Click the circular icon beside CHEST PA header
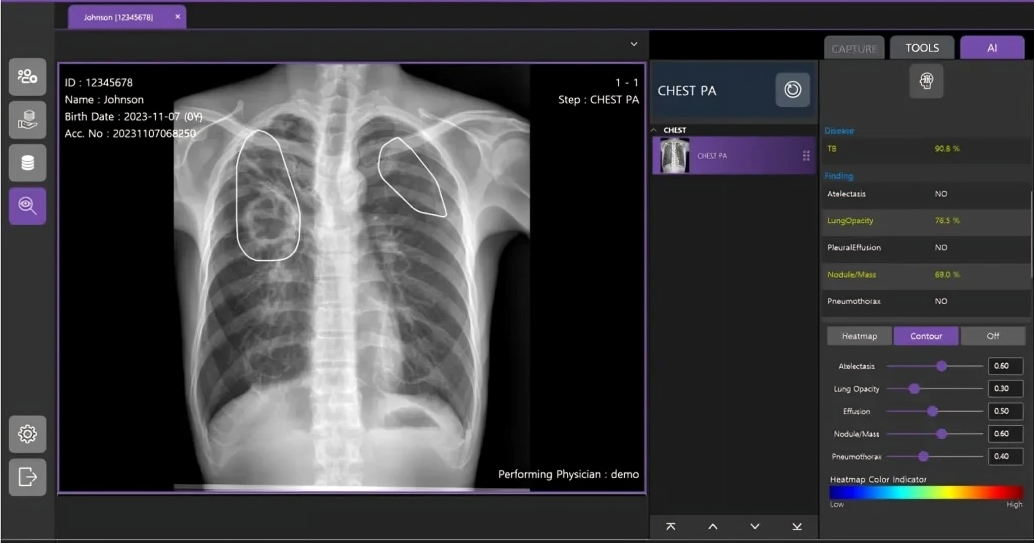The height and width of the screenshot is (543, 1034). [x=792, y=90]
